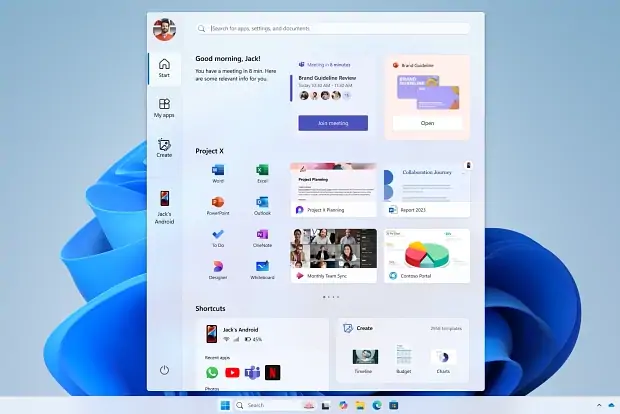Viewport: 620px width, 414px height.
Task: Open WhatsApp from recent apps
Action: coord(212,373)
